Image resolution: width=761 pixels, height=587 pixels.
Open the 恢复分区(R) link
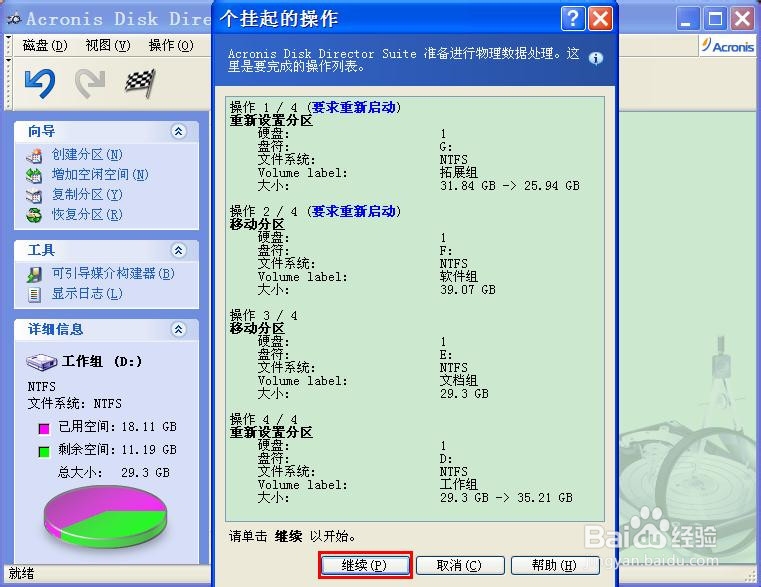tap(87, 215)
